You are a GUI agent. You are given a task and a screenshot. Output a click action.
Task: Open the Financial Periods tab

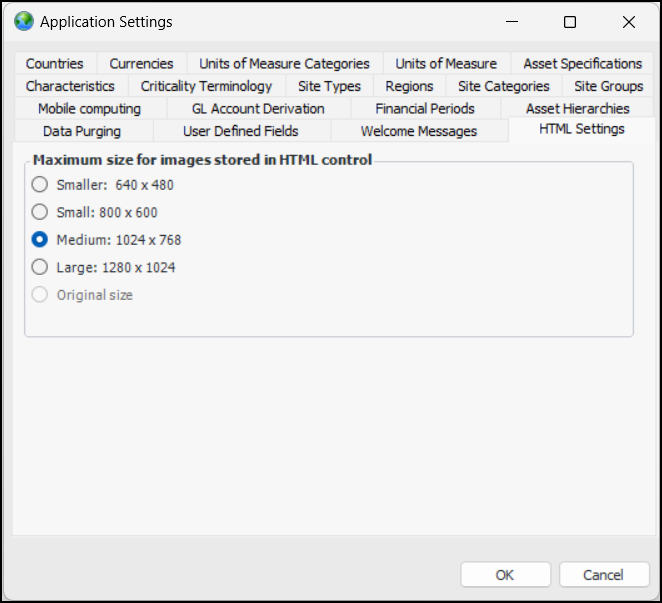[425, 108]
